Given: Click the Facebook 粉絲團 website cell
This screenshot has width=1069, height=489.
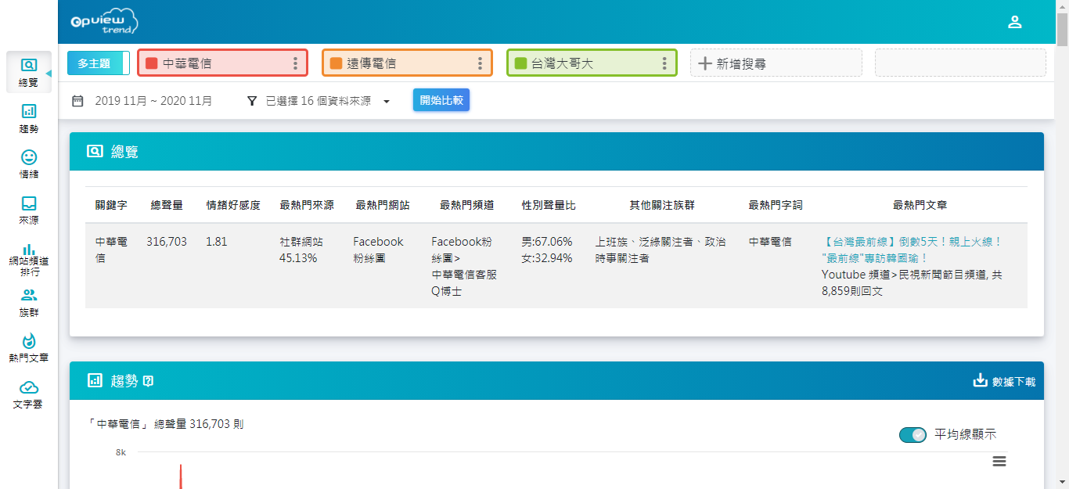Looking at the screenshot, I should [378, 250].
